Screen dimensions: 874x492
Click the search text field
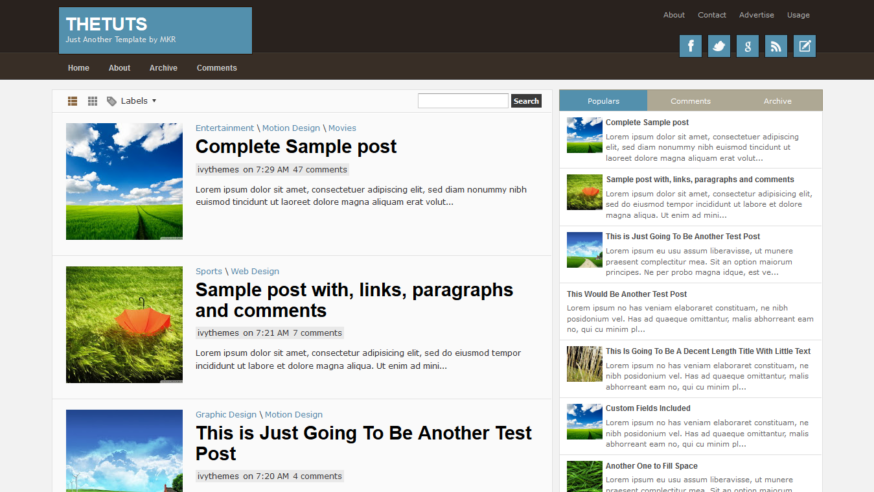463,101
